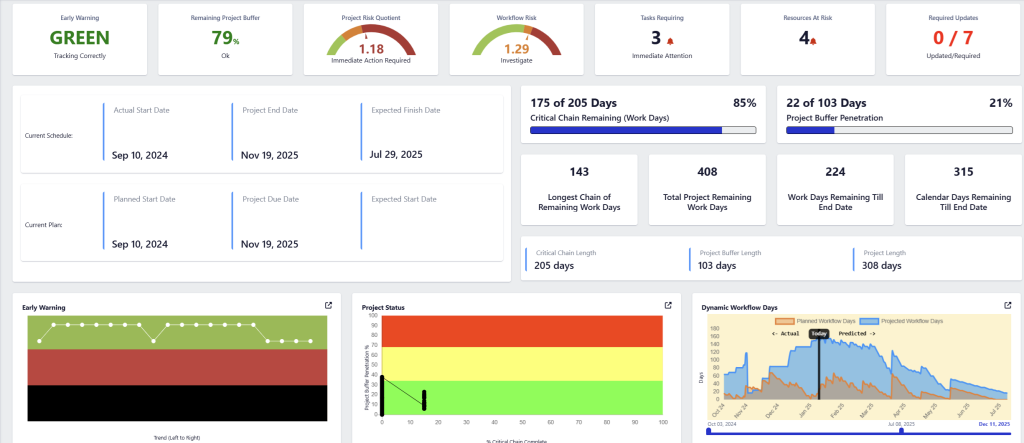Pop out the Dynamic Workflow Days chart
The width and height of the screenshot is (1024, 443).
pyautogui.click(x=1008, y=306)
